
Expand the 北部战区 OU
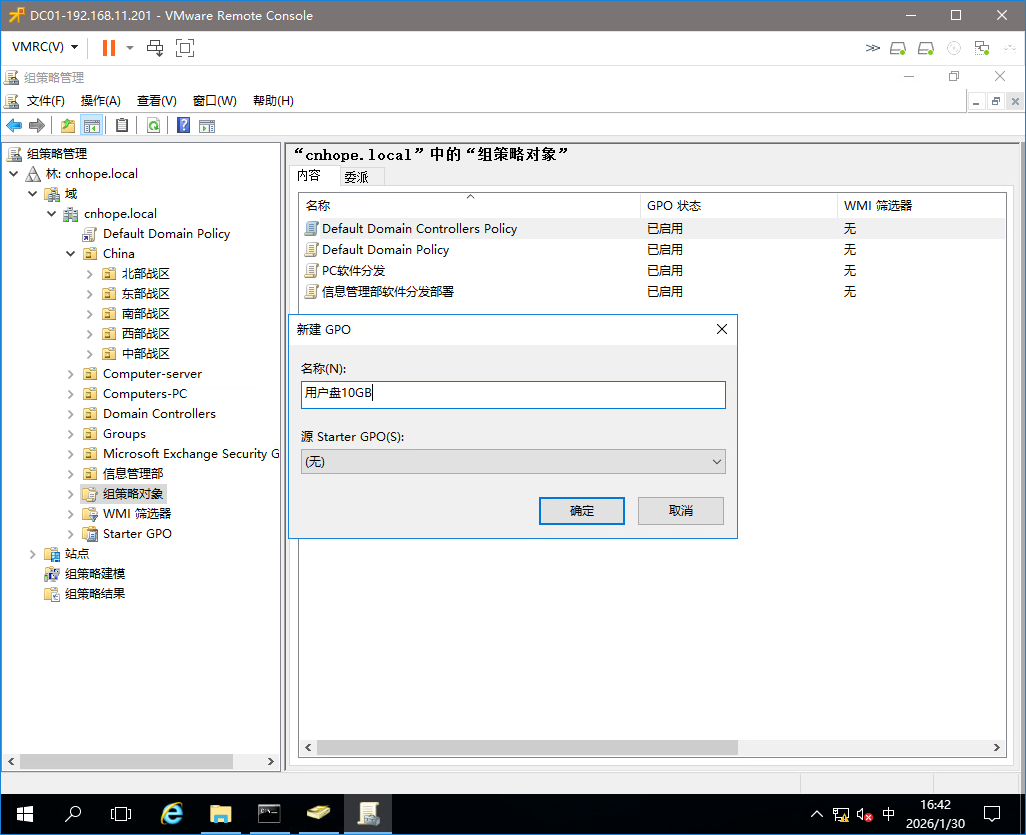click(x=90, y=274)
